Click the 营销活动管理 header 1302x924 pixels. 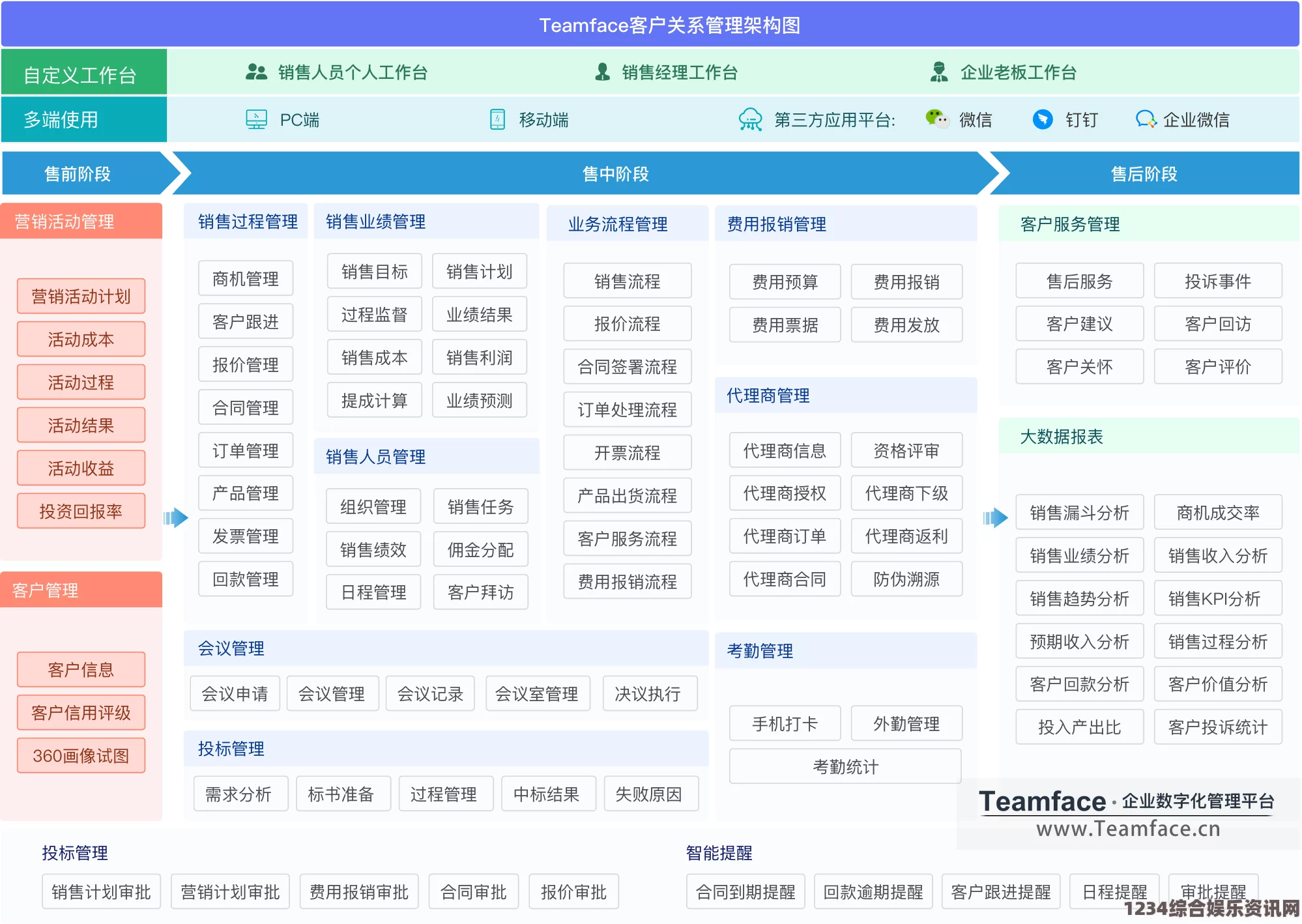pyautogui.click(x=81, y=221)
